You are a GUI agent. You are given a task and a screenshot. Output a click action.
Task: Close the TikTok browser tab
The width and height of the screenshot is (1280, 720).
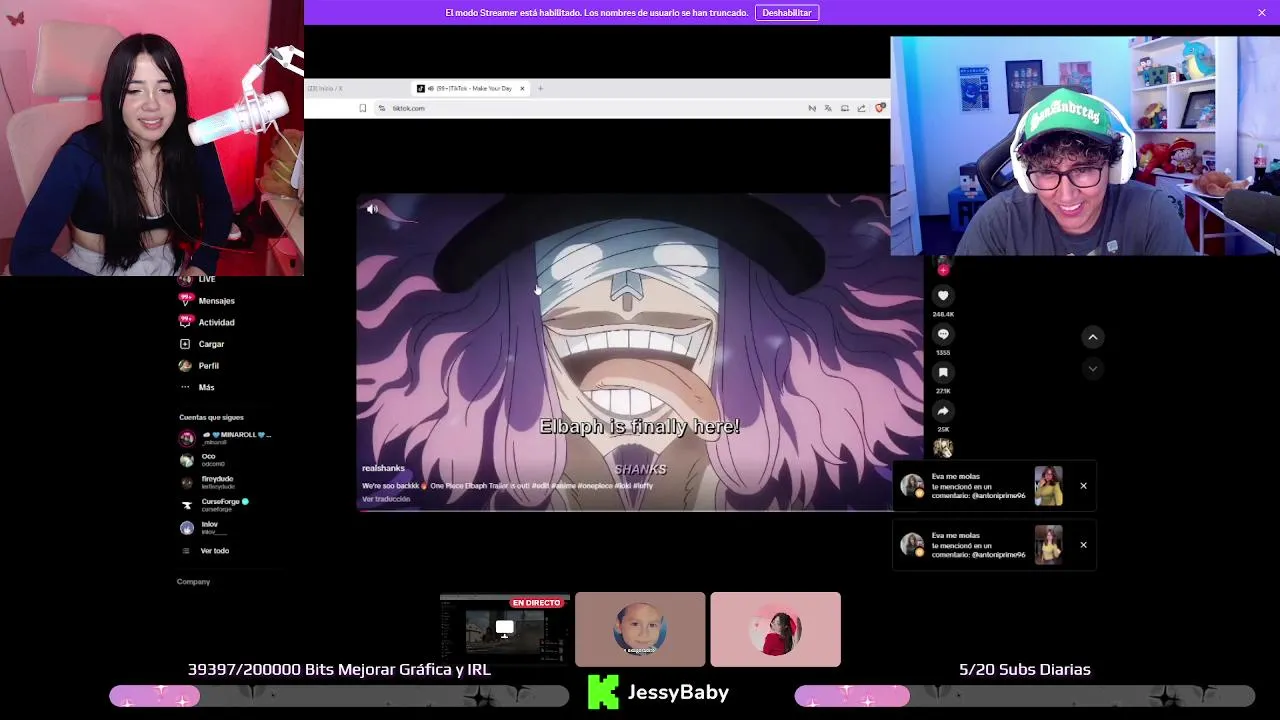point(522,88)
